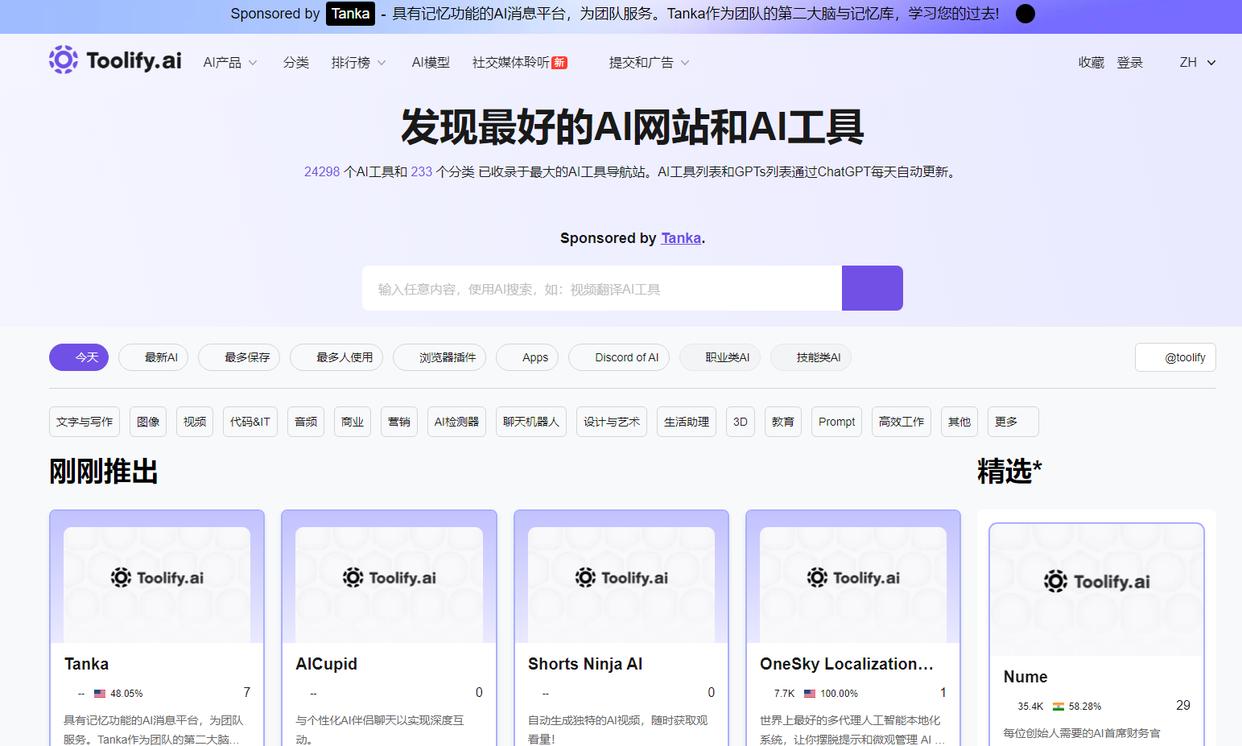The image size is (1242, 746).
Task: Choose the 文字与写作 category
Action: [x=84, y=422]
